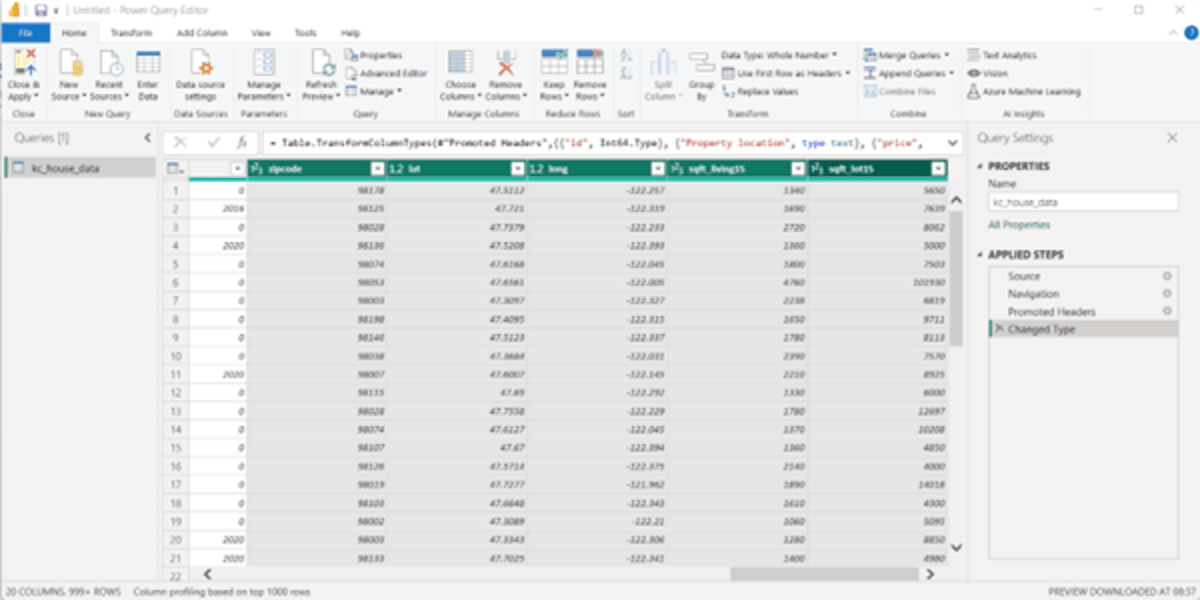This screenshot has height=600, width=1200.
Task: Switch to the Transform tab
Action: [131, 33]
